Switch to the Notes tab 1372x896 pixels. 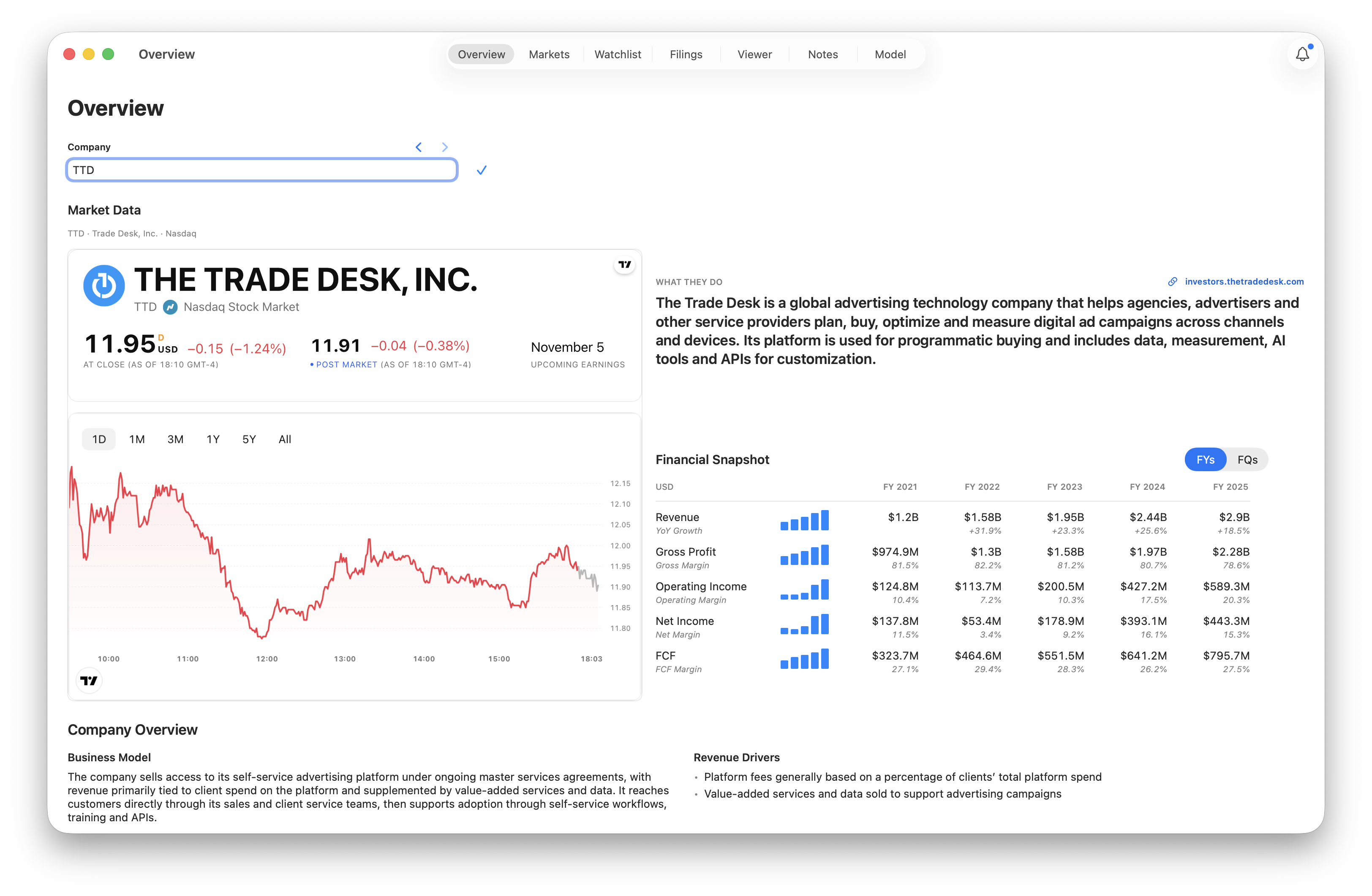(822, 54)
